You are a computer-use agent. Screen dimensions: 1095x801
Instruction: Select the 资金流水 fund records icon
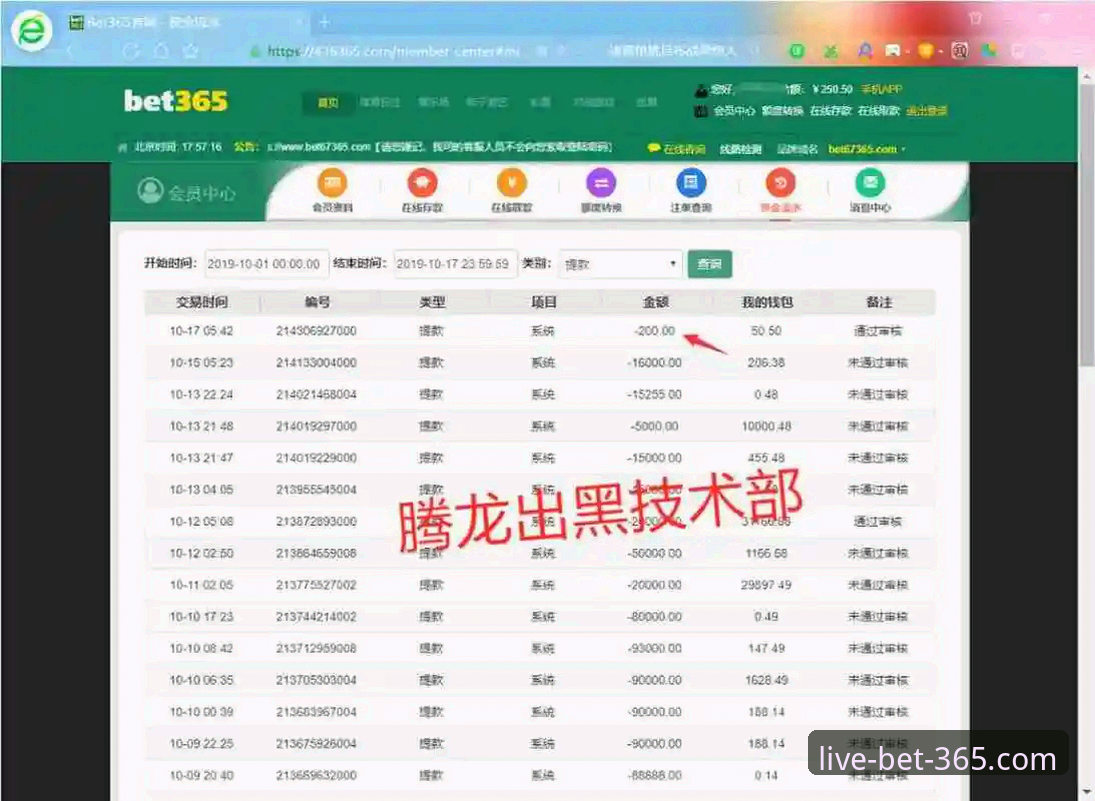point(780,184)
